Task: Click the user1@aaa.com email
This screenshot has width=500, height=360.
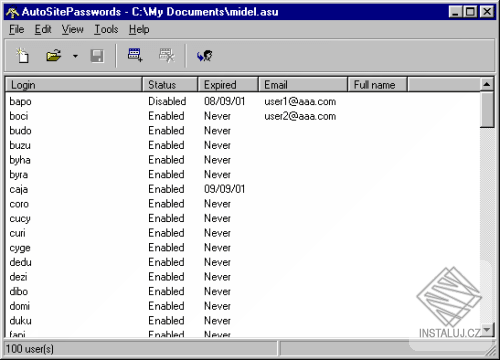Action: [x=300, y=102]
